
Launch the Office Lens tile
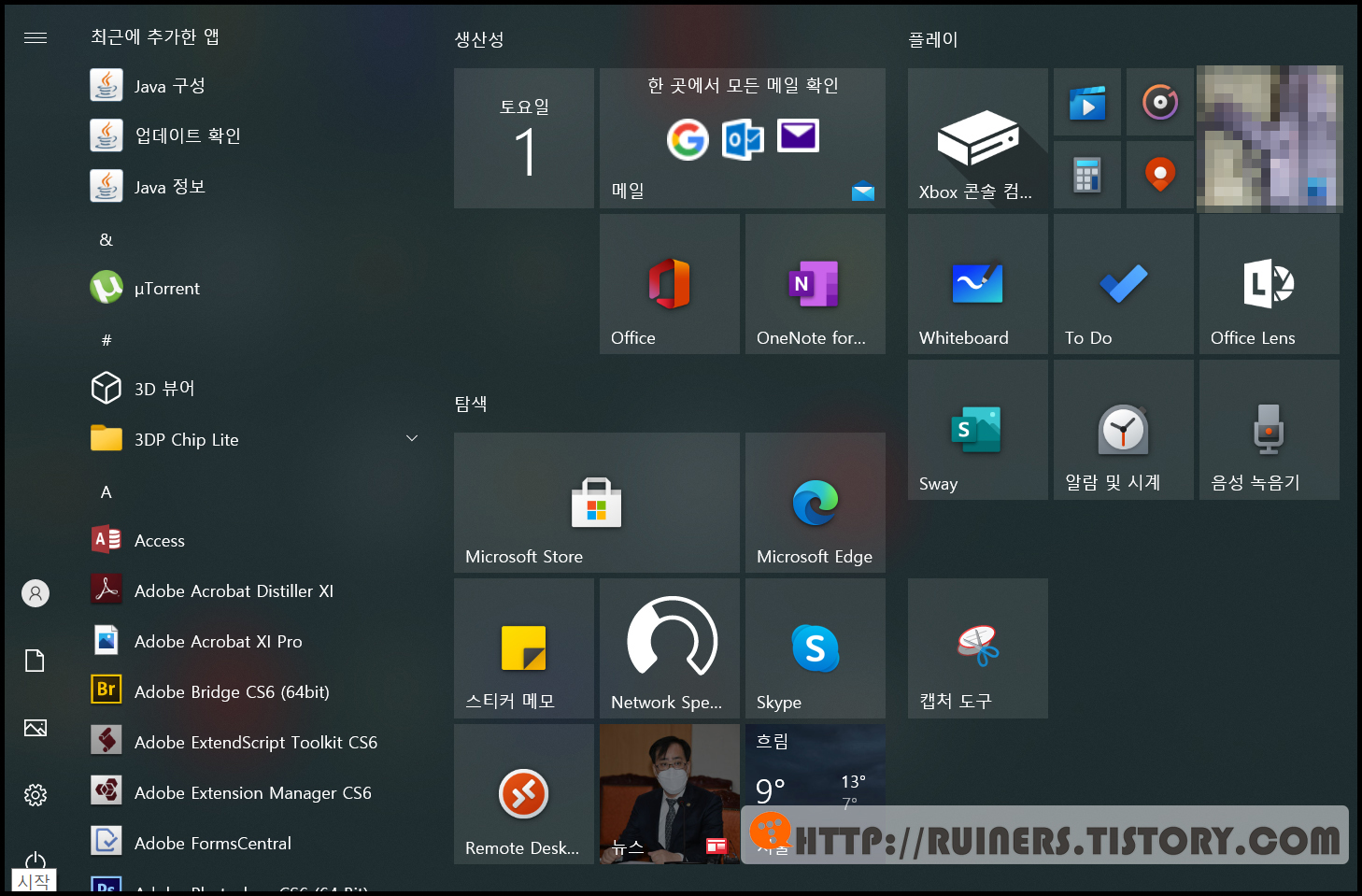tap(1270, 284)
